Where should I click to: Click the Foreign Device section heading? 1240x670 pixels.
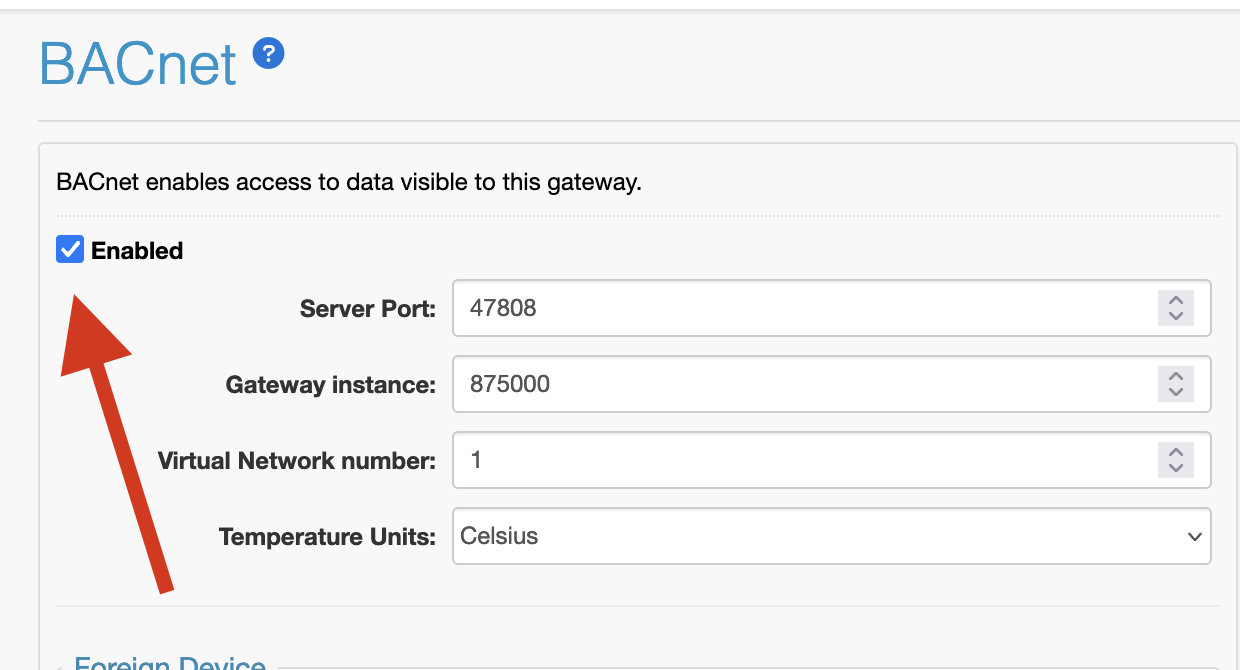tap(170, 664)
